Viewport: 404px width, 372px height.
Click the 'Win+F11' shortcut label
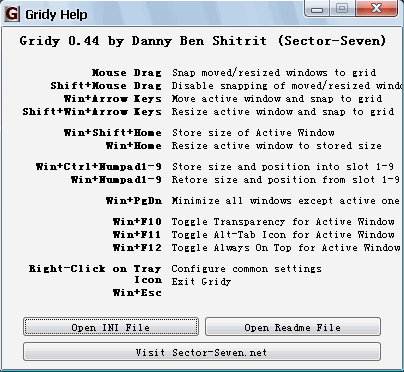coord(137,235)
